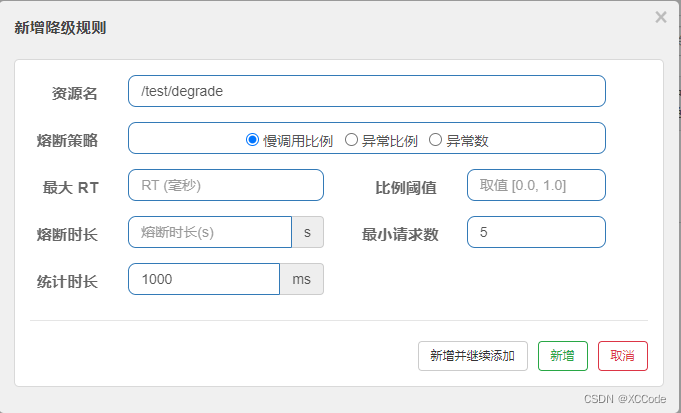Select the 异常数 radio option
681x413 pixels.
point(435,140)
